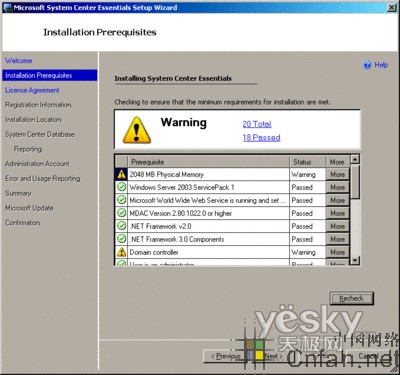Select Confirmation step in sidebar

coord(23,222)
